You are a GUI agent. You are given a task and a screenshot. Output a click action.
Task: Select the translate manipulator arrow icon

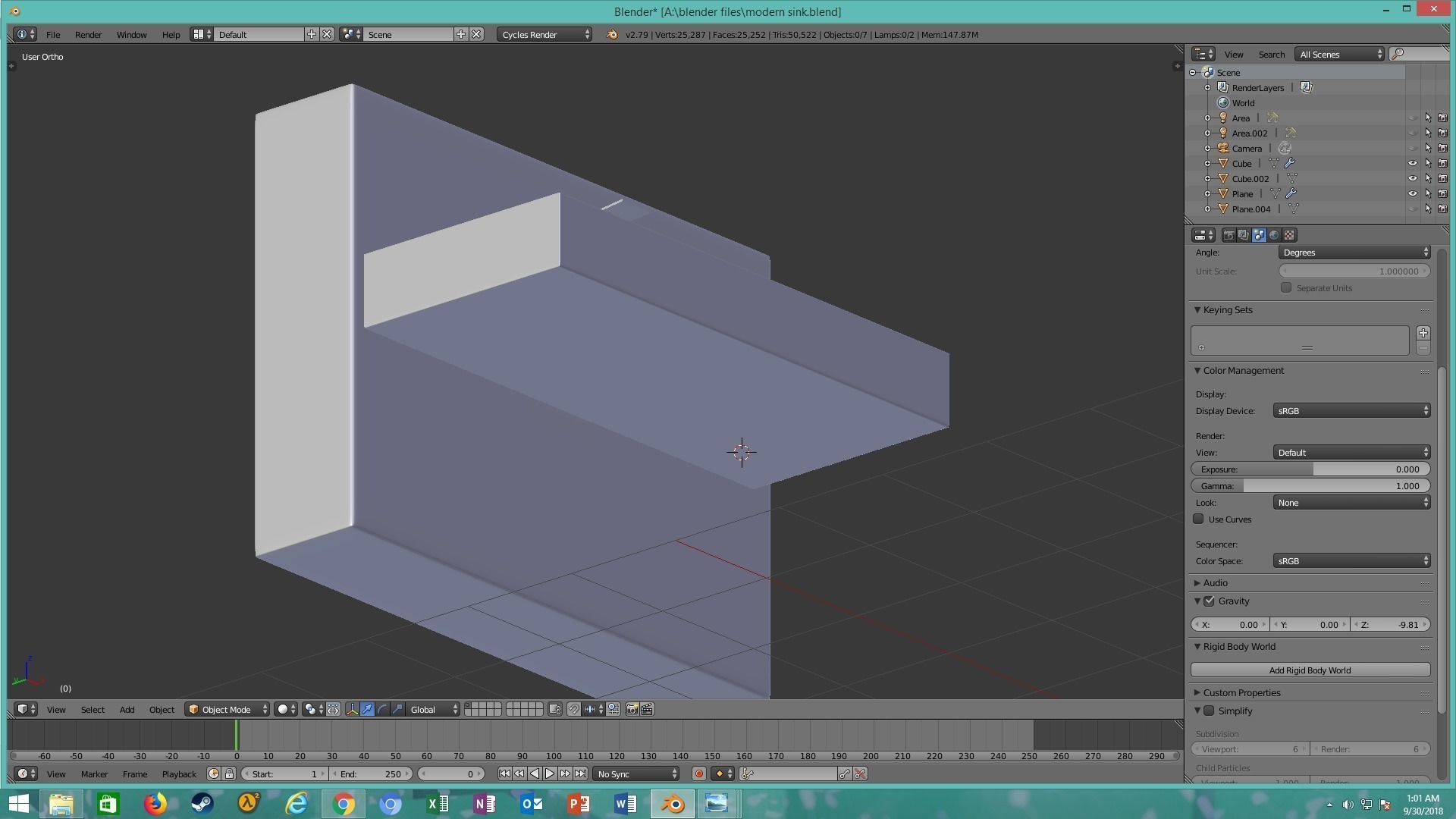coord(367,709)
